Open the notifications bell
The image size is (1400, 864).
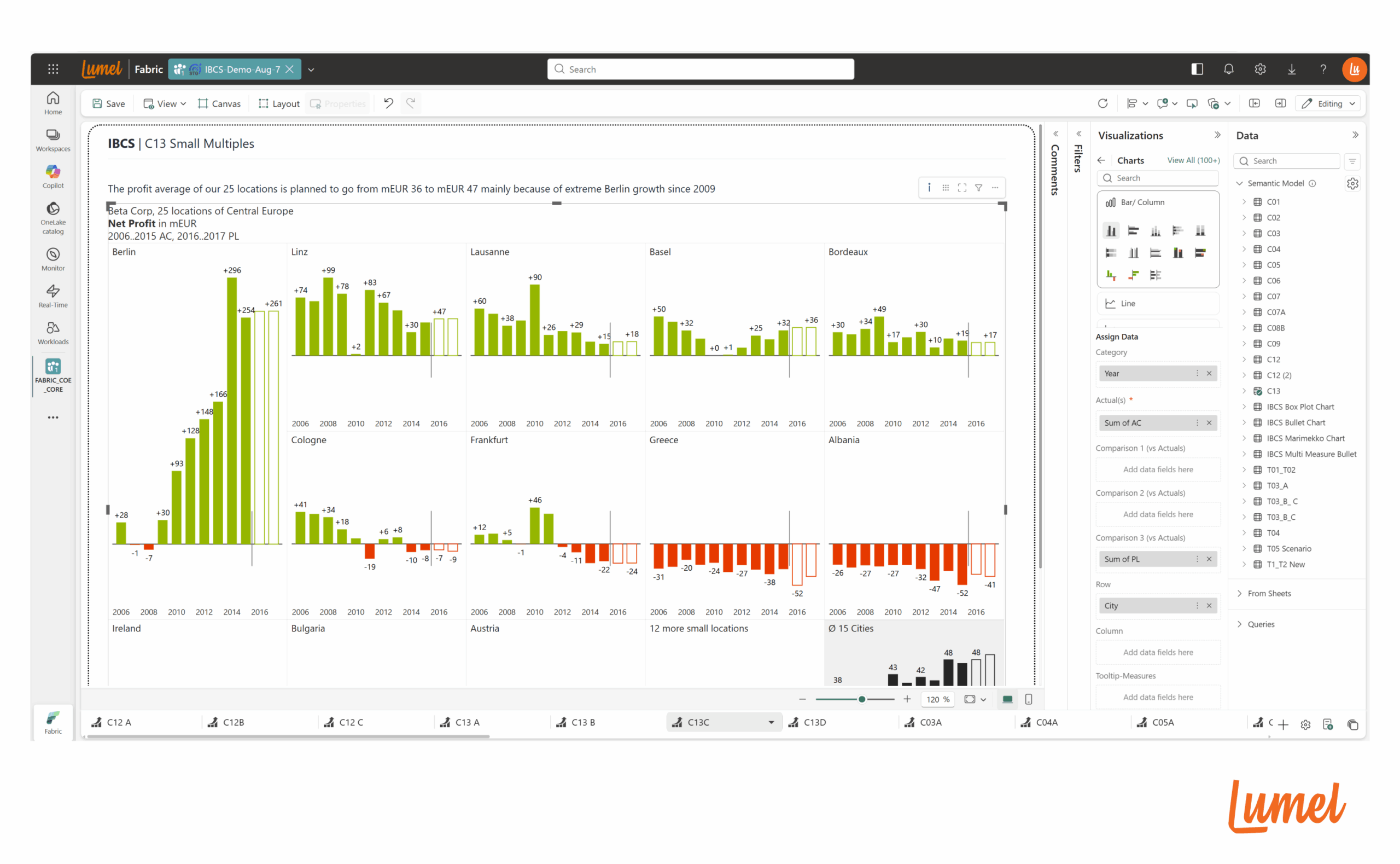click(1229, 69)
